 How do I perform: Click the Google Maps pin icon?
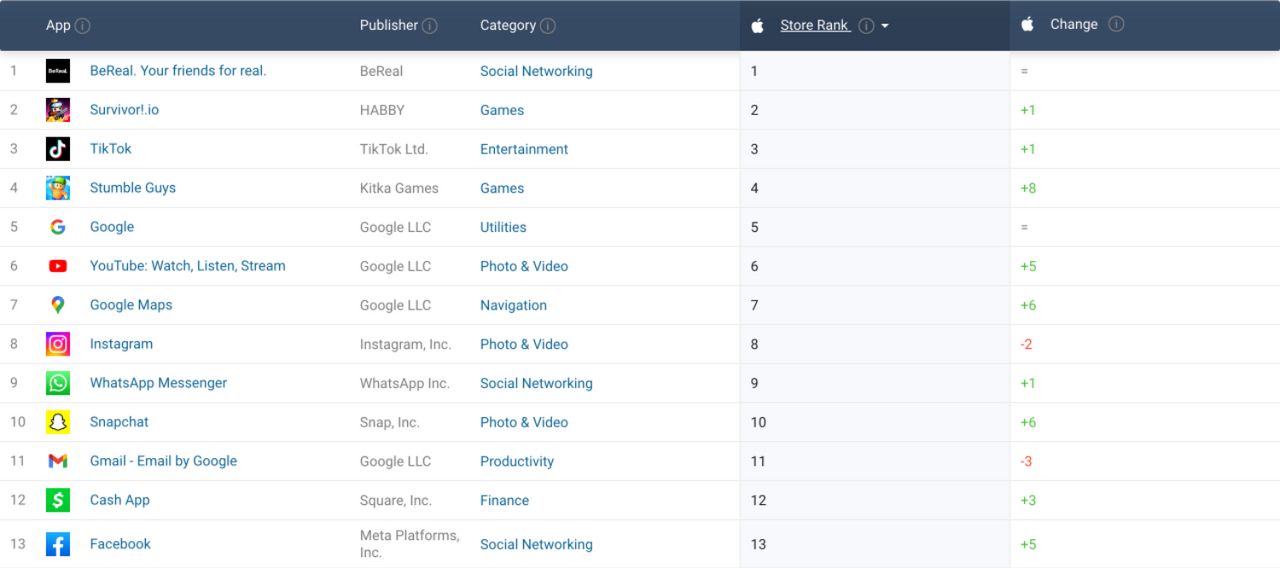(58, 305)
